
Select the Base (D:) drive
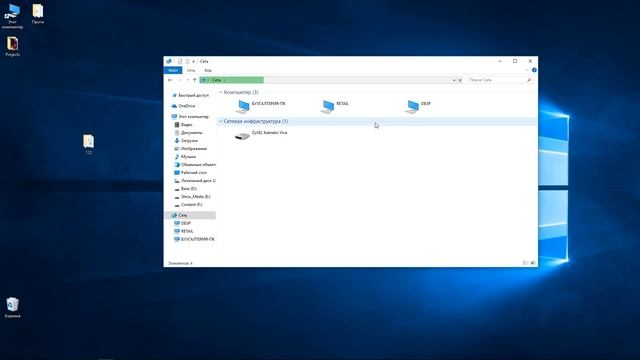coord(185,189)
